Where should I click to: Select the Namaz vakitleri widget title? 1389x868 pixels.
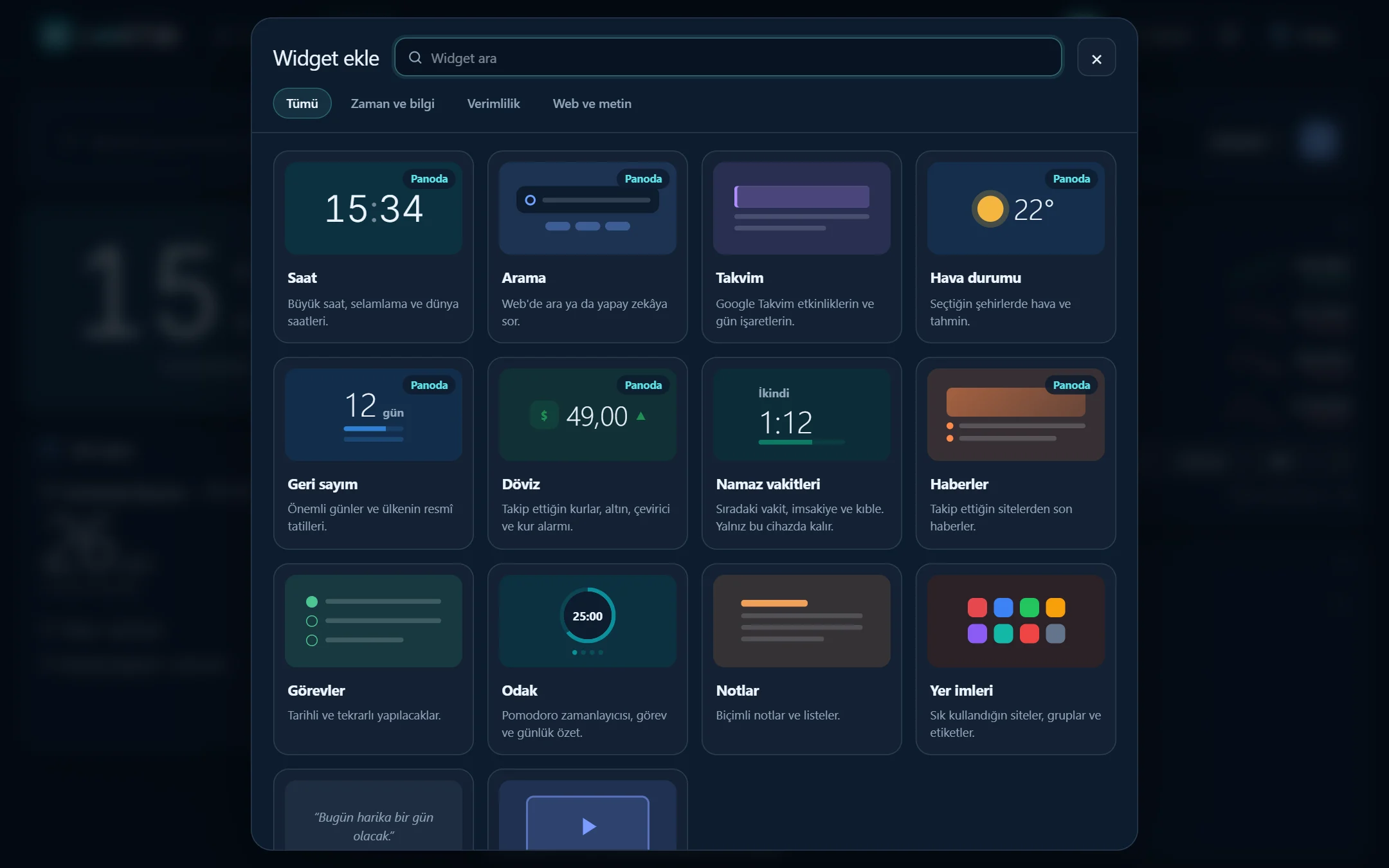point(768,484)
